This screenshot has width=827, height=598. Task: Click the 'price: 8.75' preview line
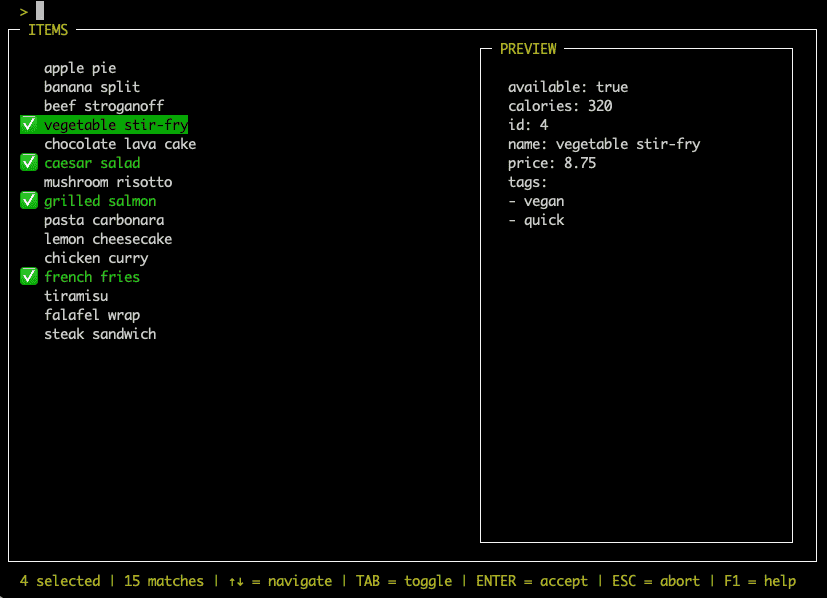[x=552, y=163]
